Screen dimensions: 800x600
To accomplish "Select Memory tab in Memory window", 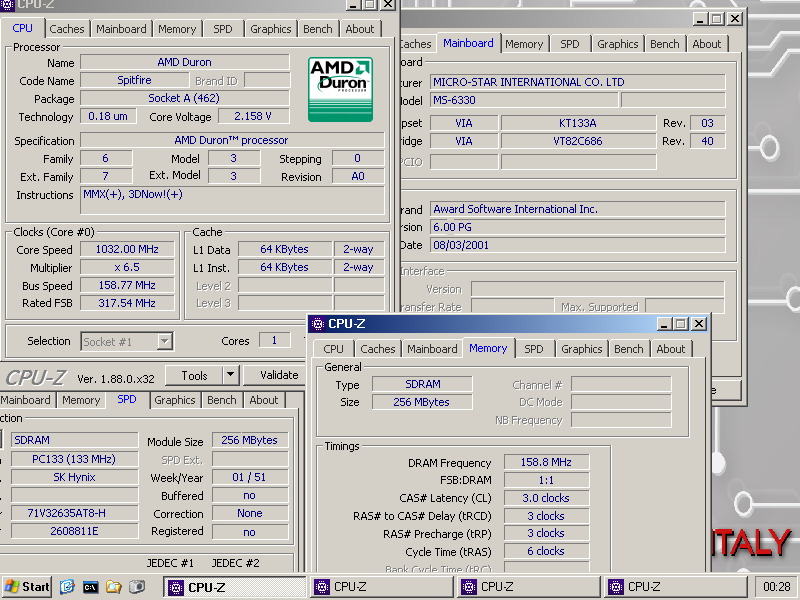I will pyautogui.click(x=488, y=348).
